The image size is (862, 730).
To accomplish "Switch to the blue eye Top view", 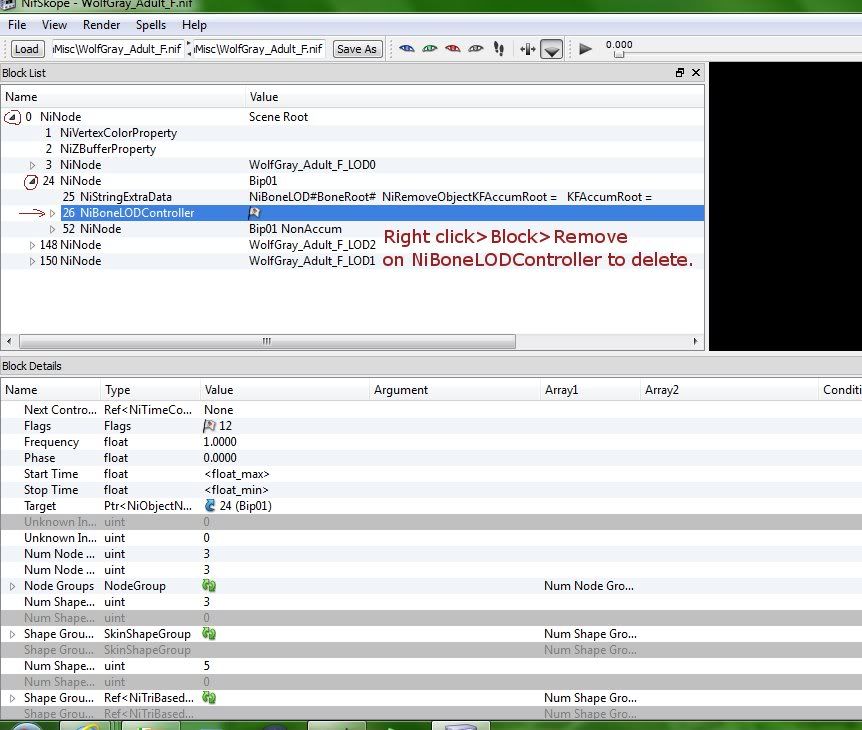I will (407, 48).
